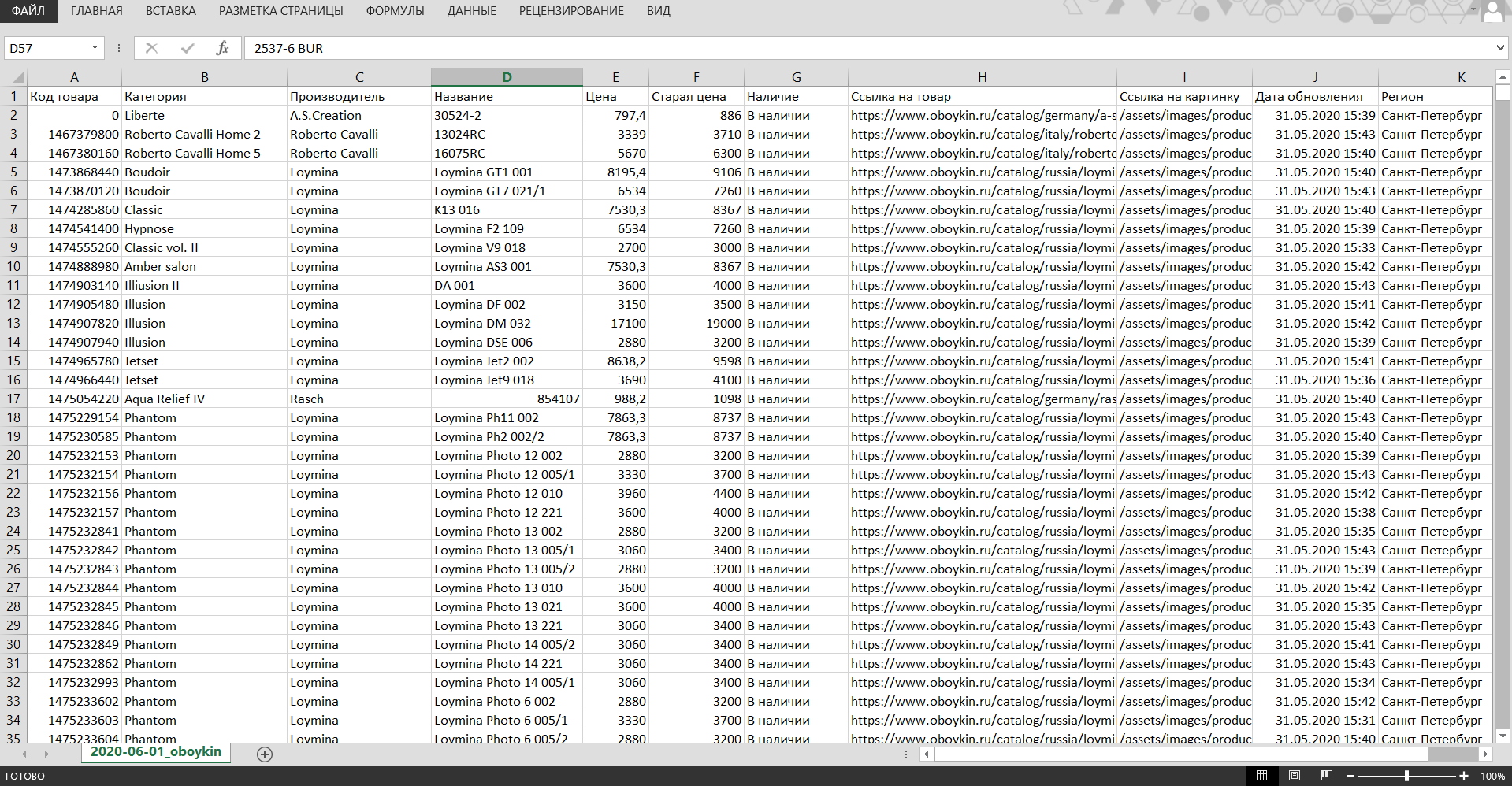Click cell with A.S.Creation
This screenshot has width=1512, height=786.
click(359, 115)
